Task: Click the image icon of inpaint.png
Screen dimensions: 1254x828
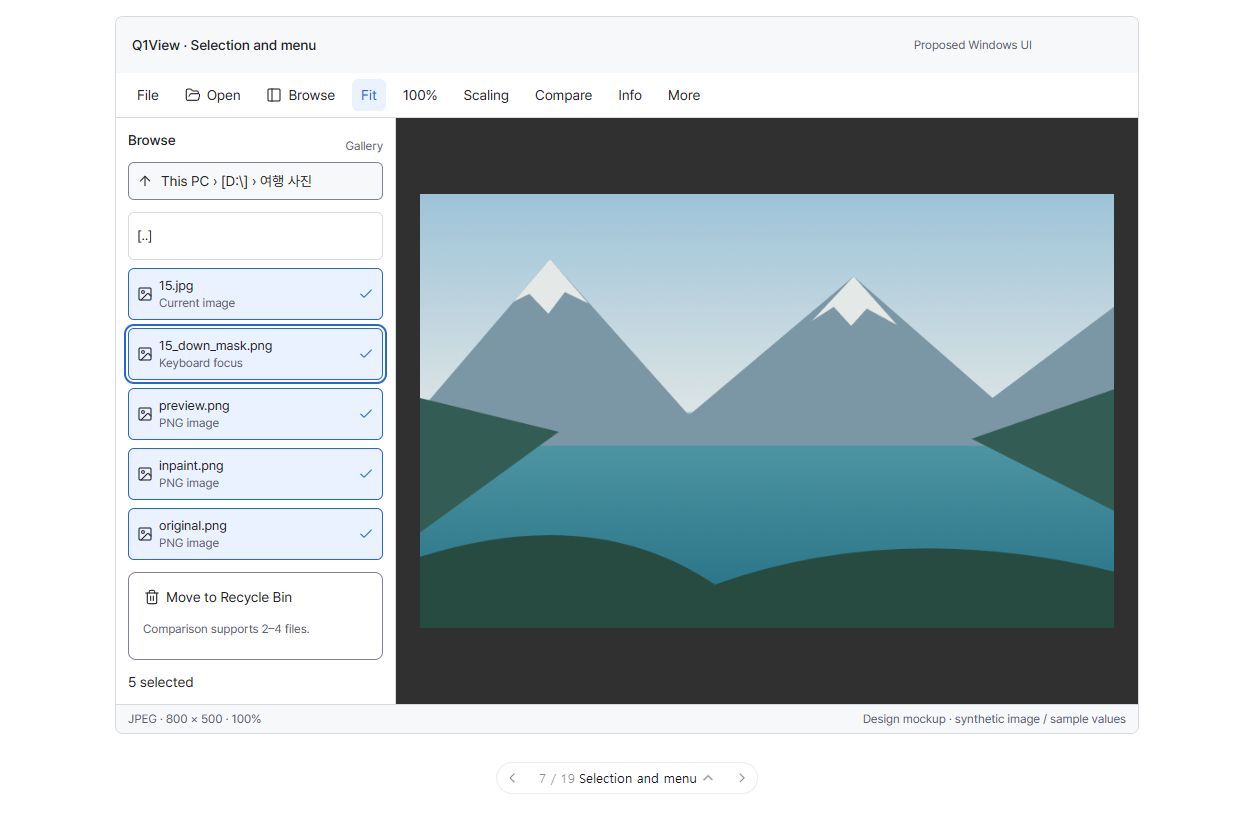Action: [x=145, y=474]
